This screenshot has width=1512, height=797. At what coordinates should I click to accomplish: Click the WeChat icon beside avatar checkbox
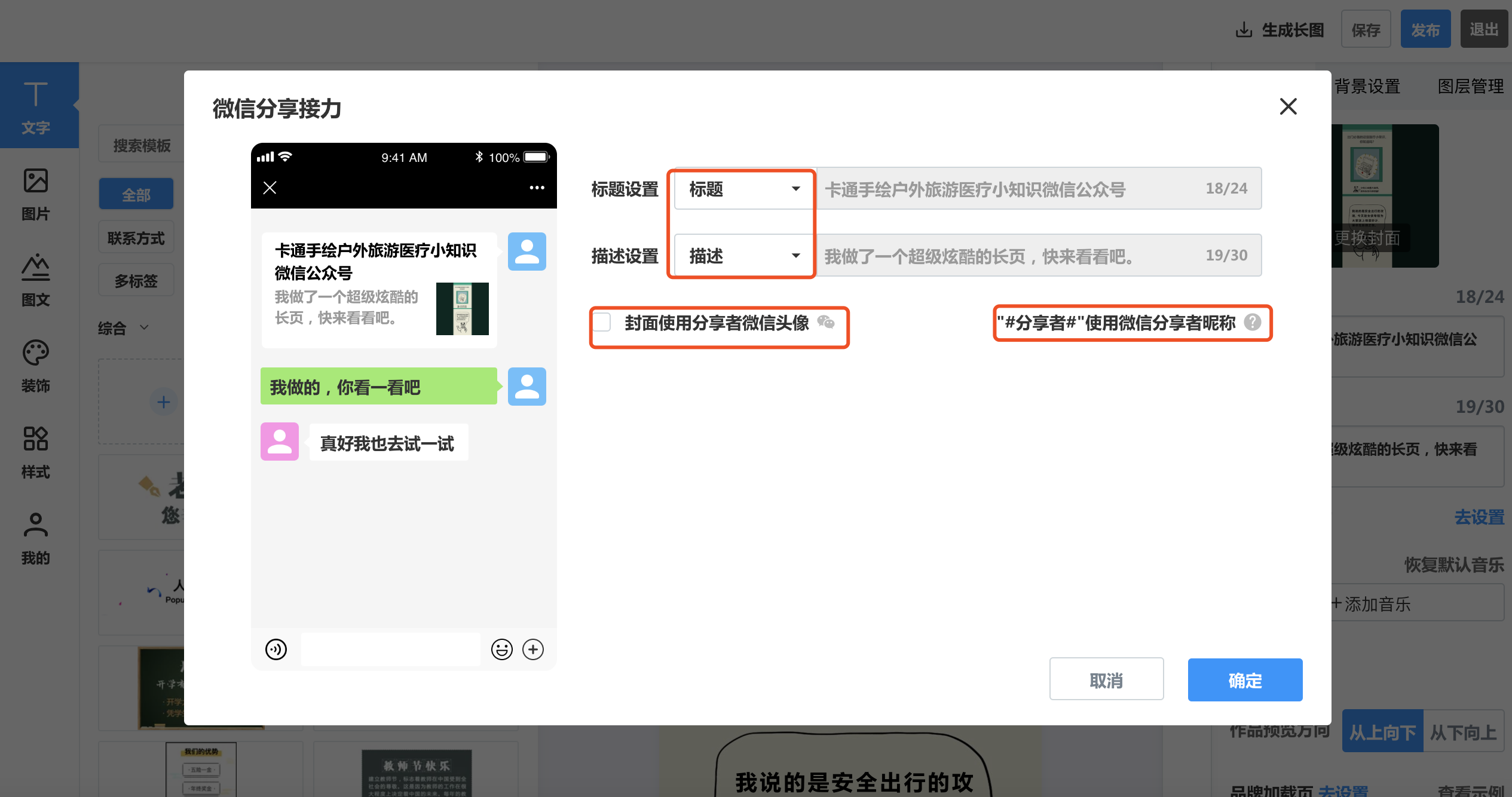(x=826, y=322)
